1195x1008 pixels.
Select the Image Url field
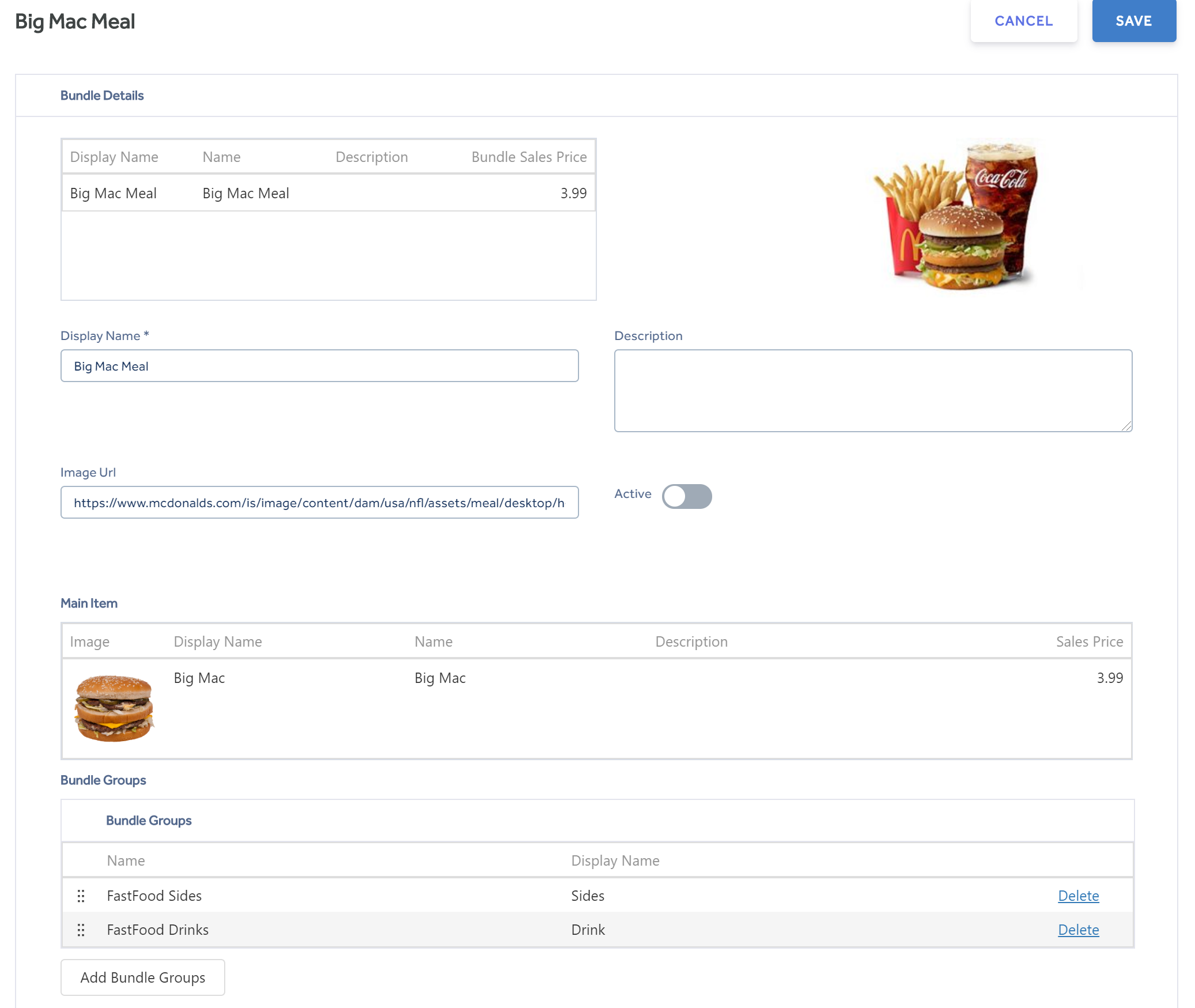point(319,503)
